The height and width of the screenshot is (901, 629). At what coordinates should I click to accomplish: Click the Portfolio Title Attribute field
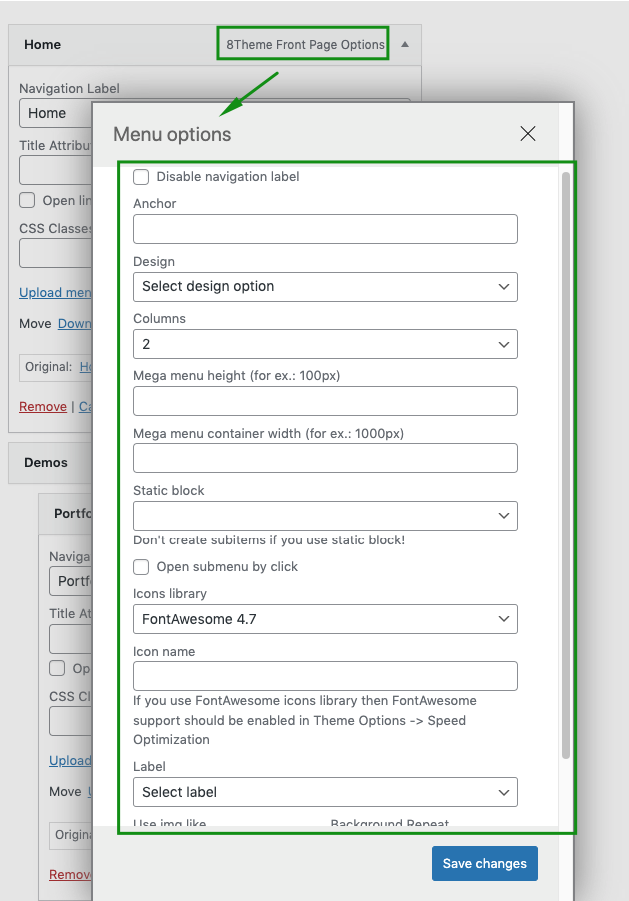tap(71, 639)
